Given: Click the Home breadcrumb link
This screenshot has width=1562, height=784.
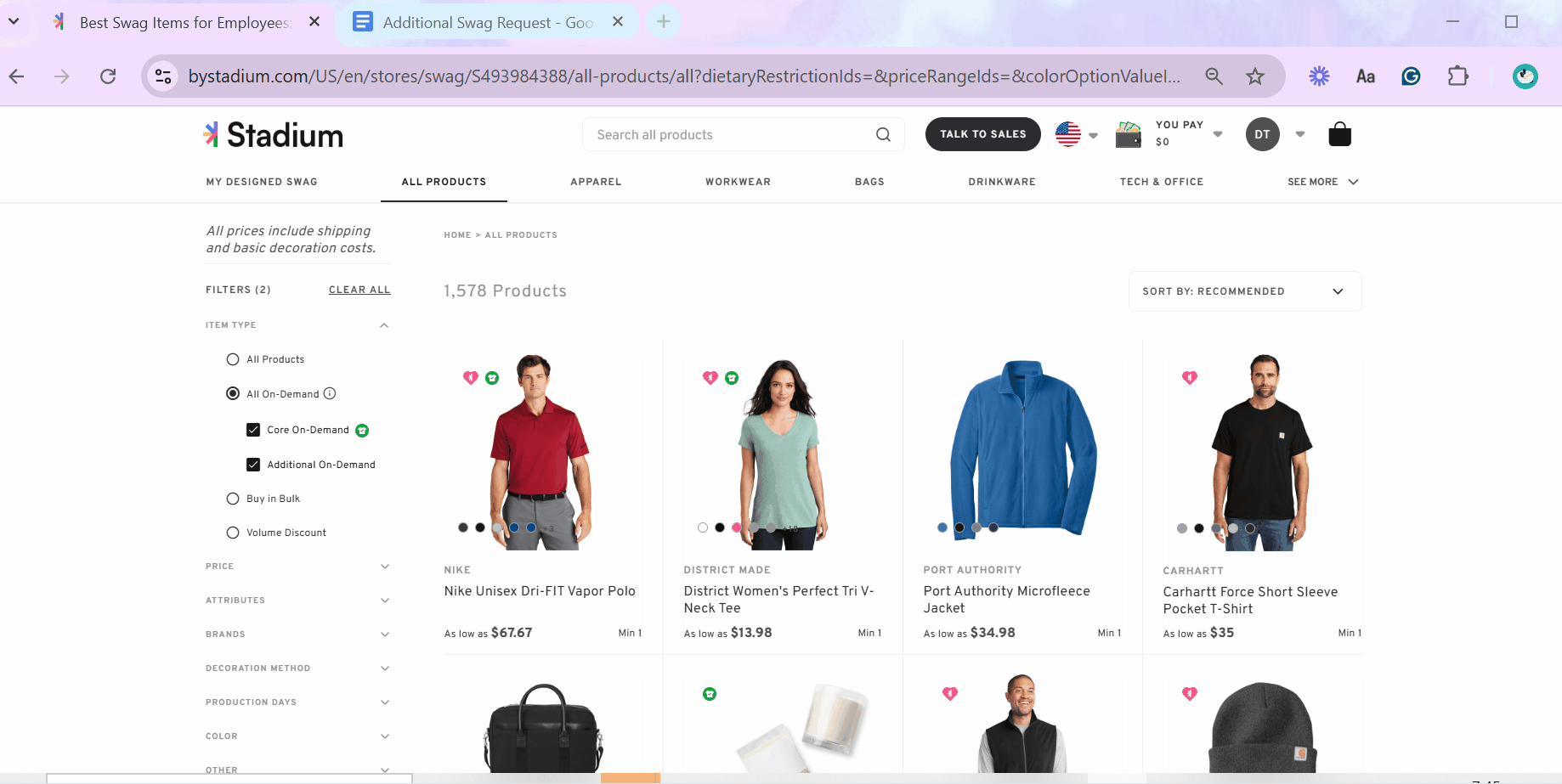Looking at the screenshot, I should 457,235.
